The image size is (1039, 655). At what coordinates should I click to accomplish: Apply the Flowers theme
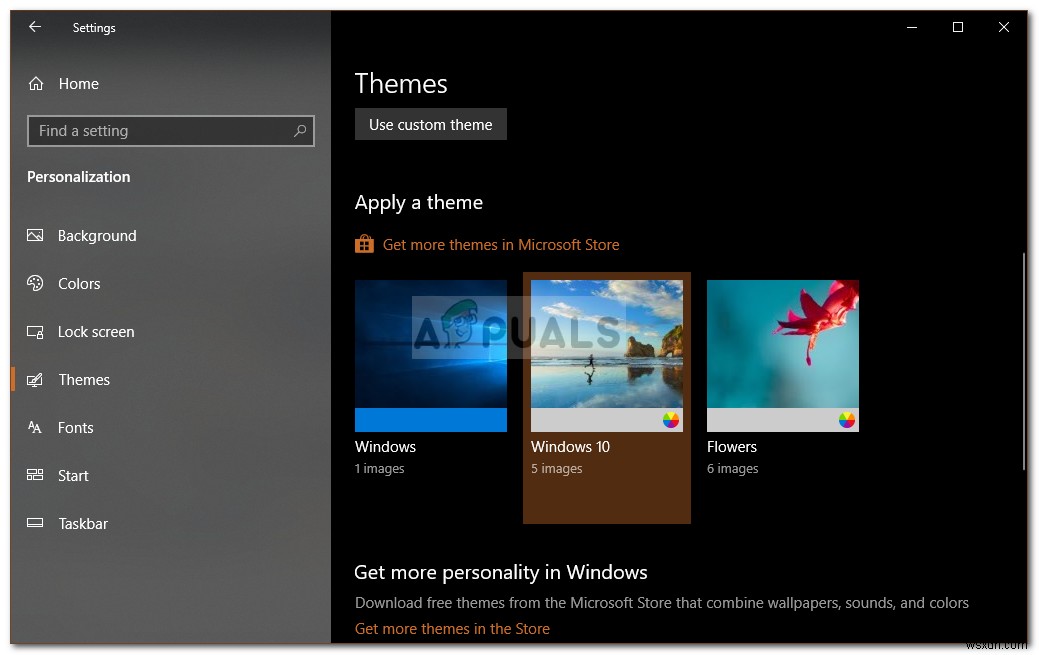pyautogui.click(x=782, y=355)
